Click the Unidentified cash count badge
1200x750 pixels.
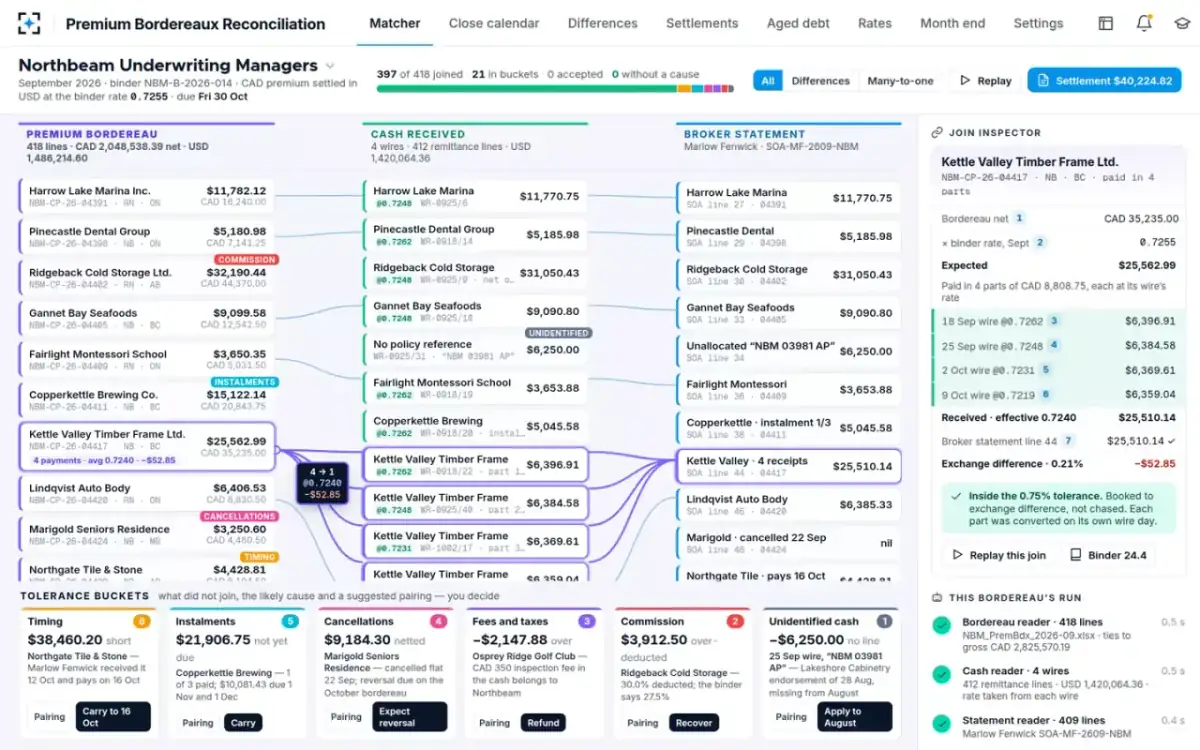point(884,621)
